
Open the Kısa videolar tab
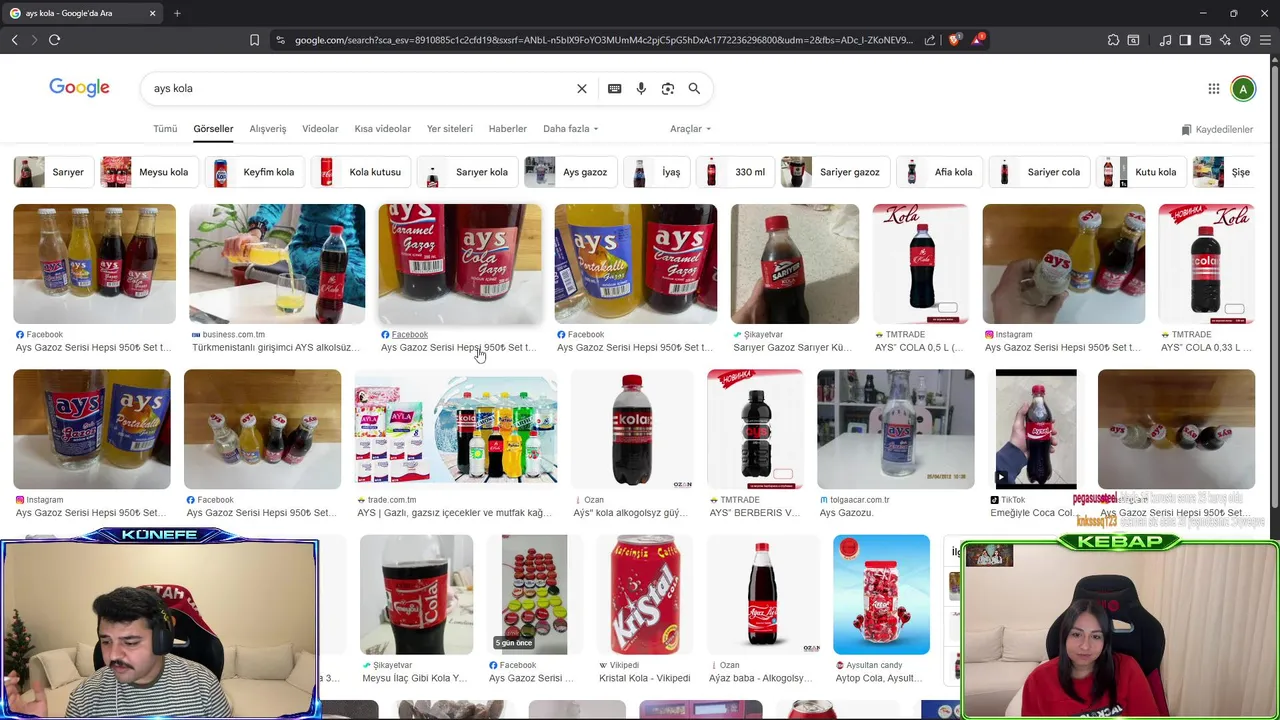(382, 129)
